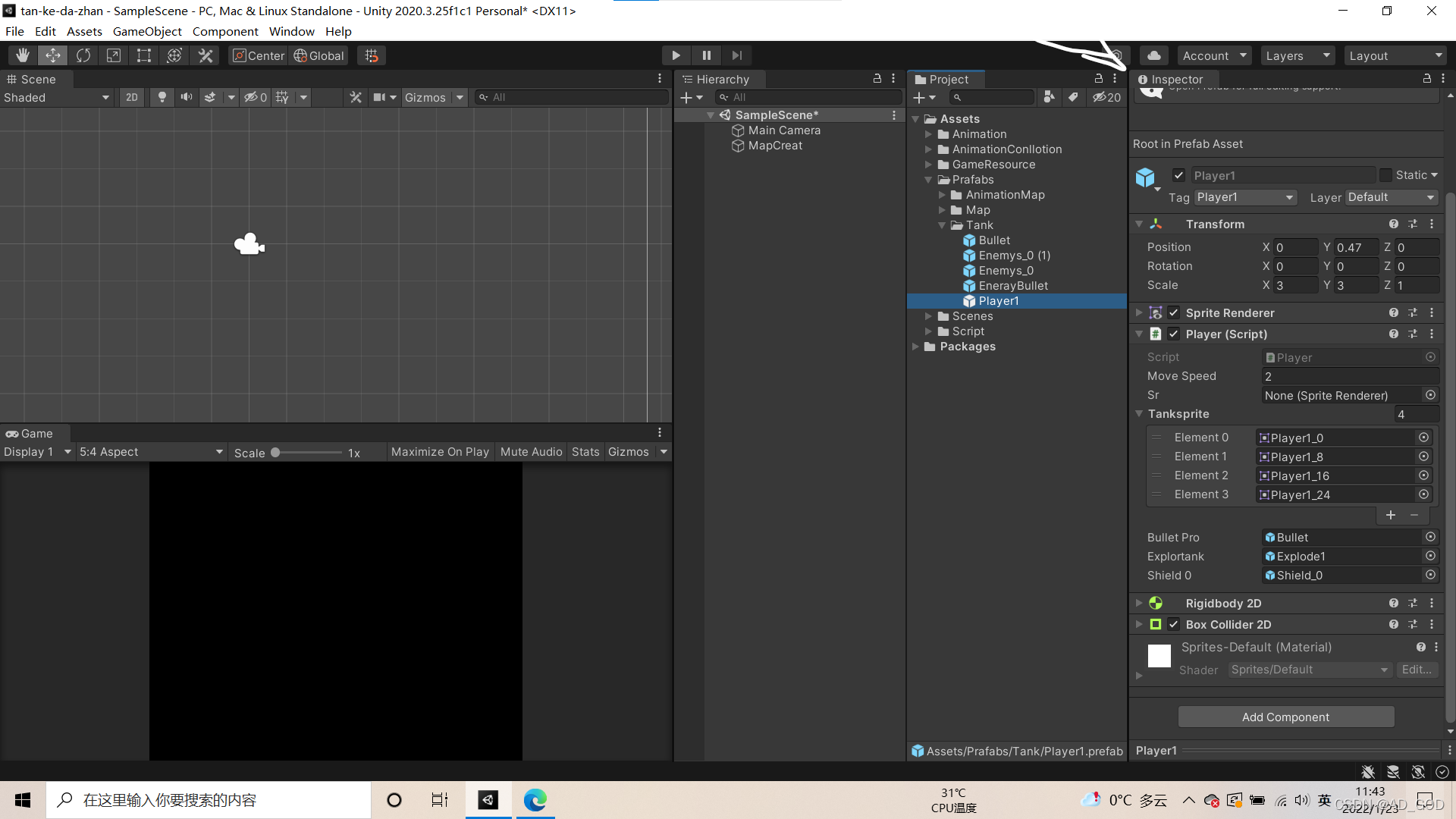Toggle the Box Collider 2D checkbox
1456x819 pixels.
click(x=1176, y=624)
